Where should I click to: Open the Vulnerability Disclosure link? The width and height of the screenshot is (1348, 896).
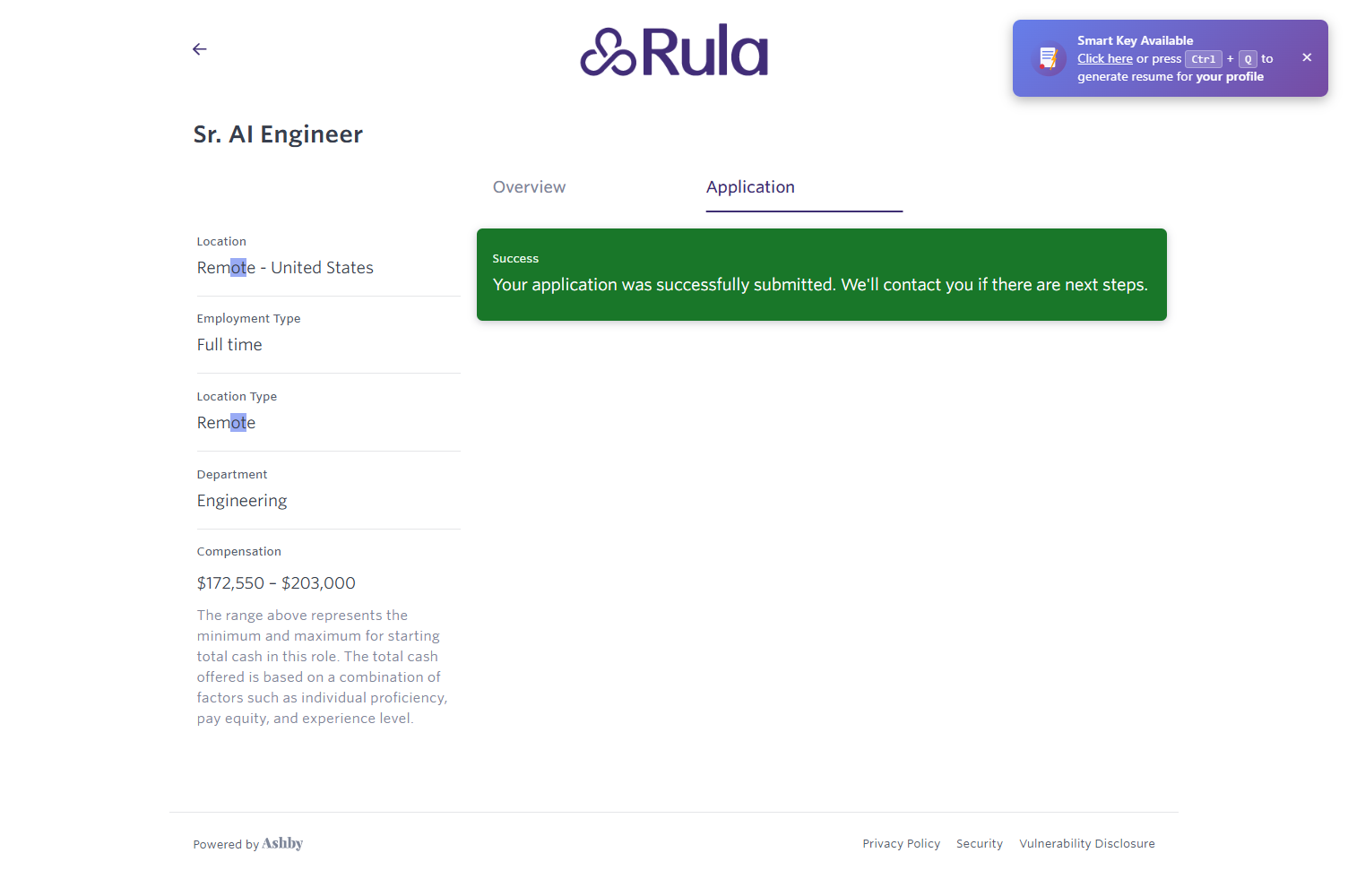1086,844
